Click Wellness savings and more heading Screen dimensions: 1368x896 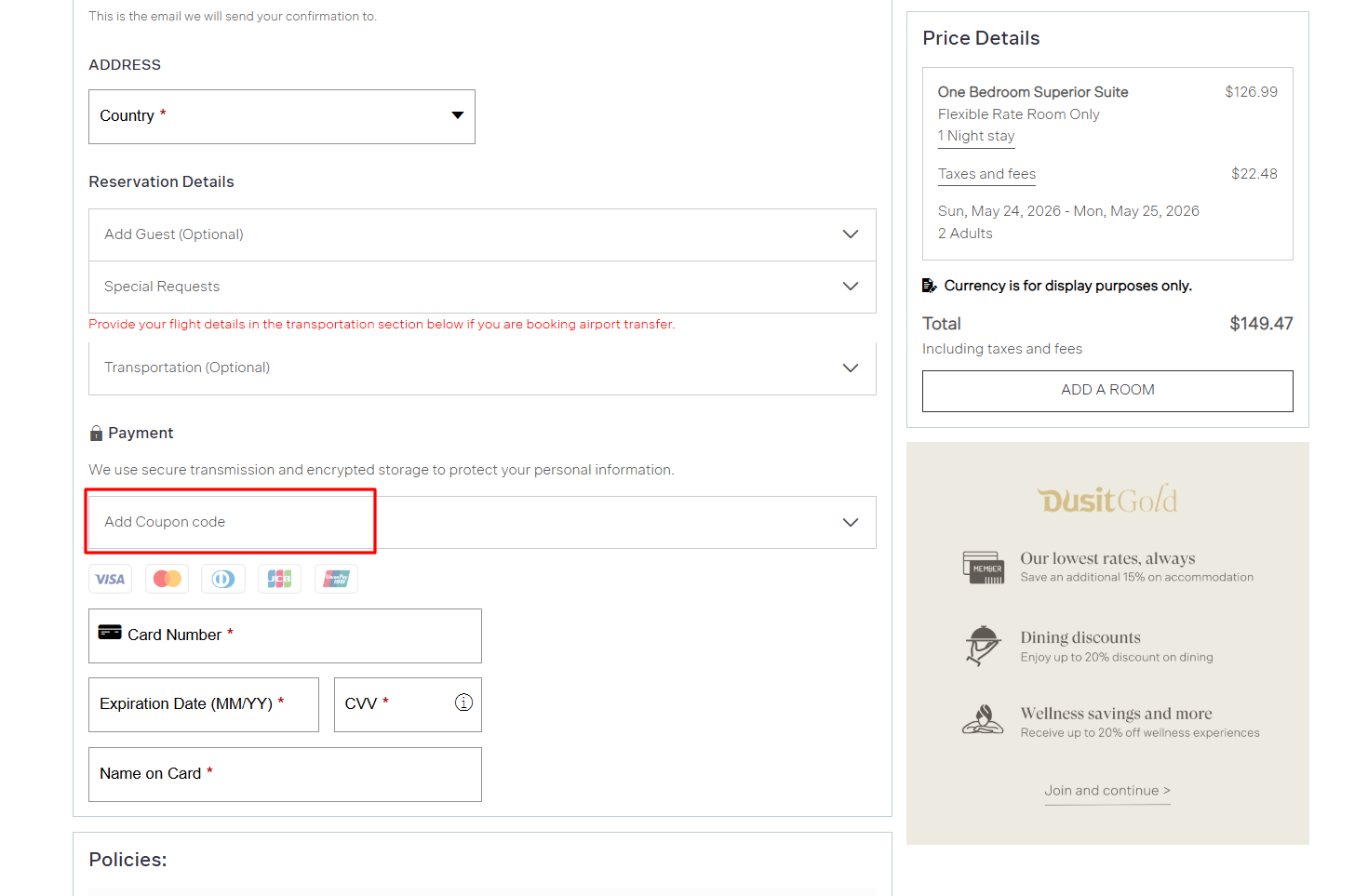point(1116,714)
